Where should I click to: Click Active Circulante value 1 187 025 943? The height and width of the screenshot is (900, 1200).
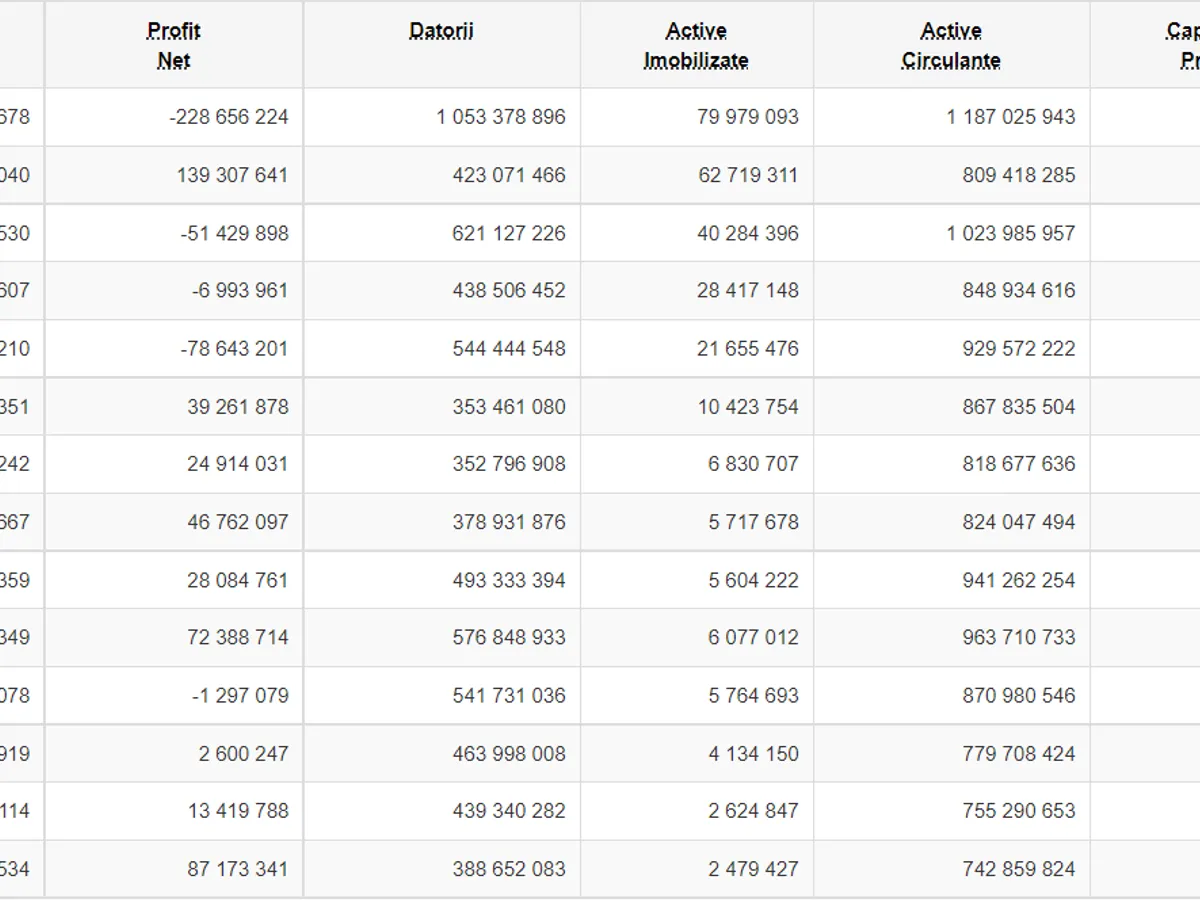tap(1010, 117)
